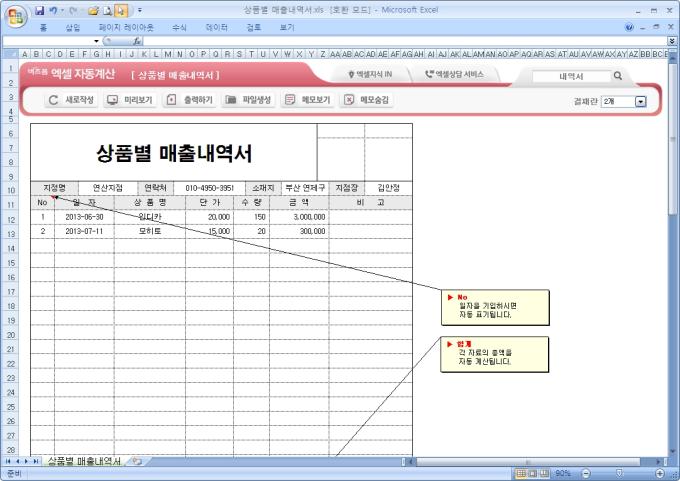Open the 수식 ribbon tab
Screen dimensions: 680x481
[x=179, y=27]
